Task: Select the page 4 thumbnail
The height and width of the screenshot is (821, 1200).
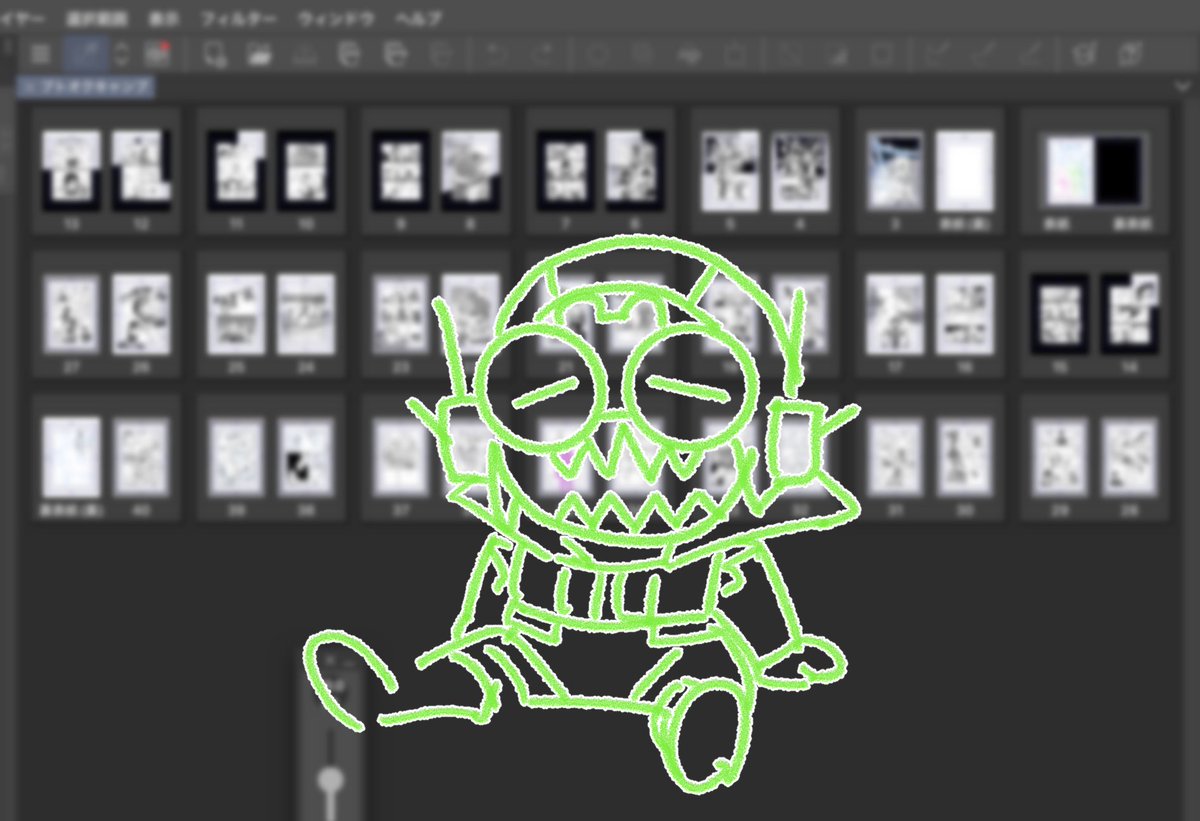Action: pos(801,172)
